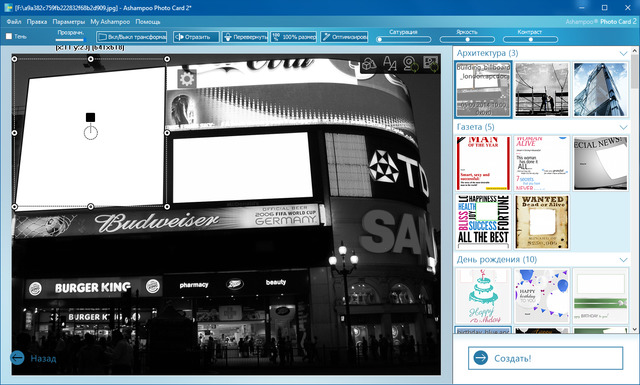Click the gear settings icon on the canvas
Screen dimensions: 640x385
tap(187, 79)
